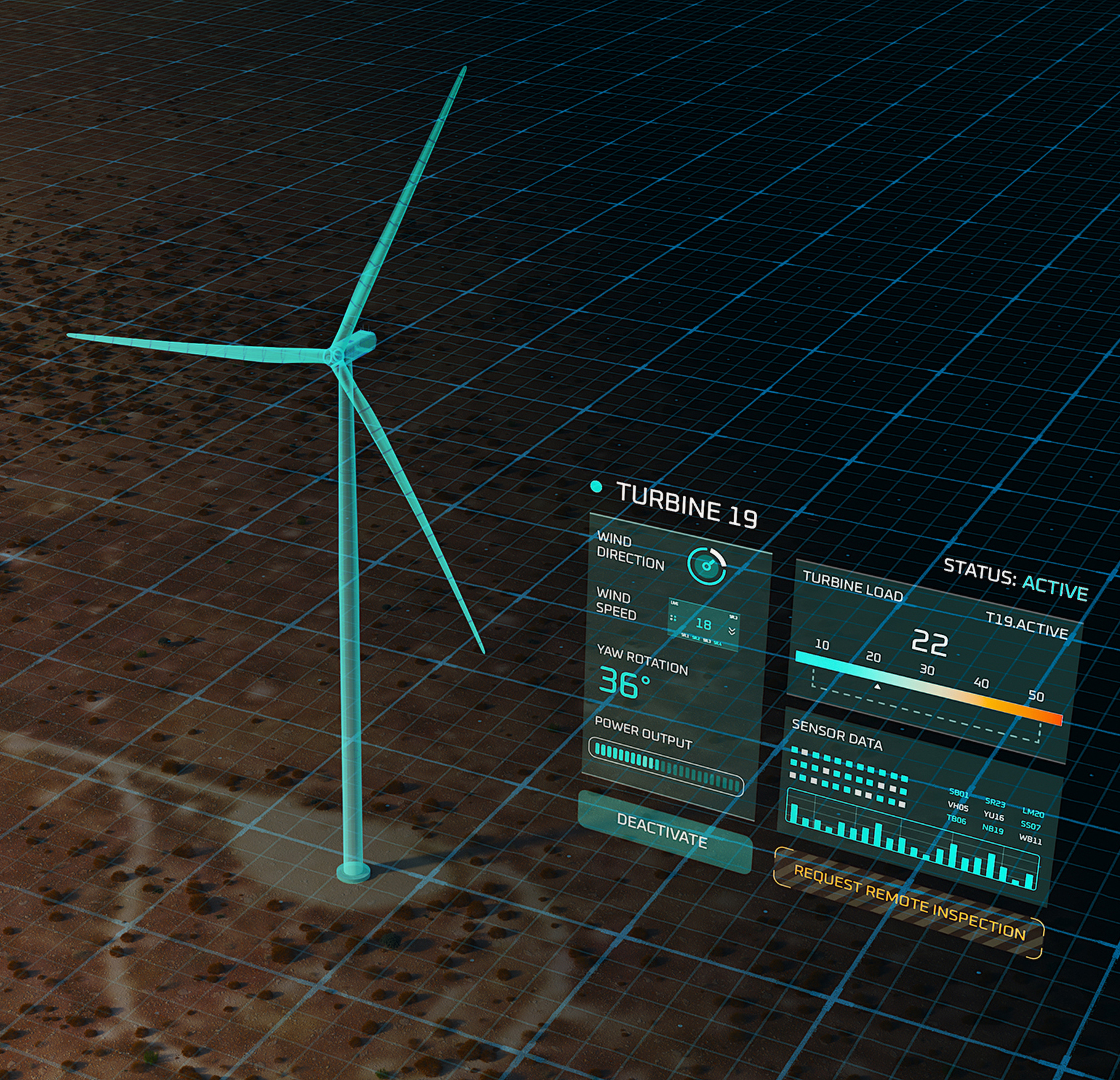1120x1080 pixels.
Task: Select sensor code SB01
Action: 959,793
